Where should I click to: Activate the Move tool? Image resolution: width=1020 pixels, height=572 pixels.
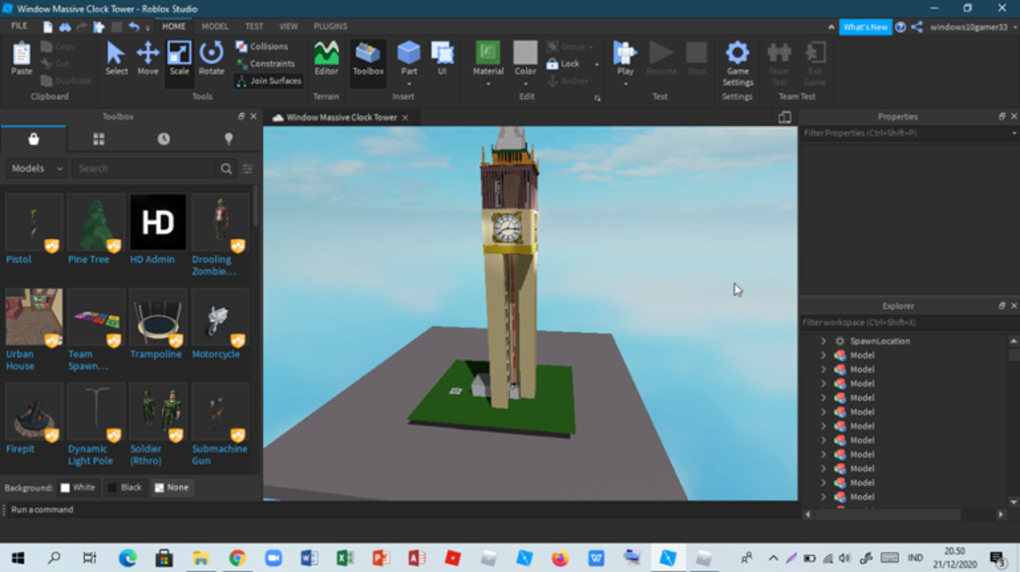(x=148, y=59)
